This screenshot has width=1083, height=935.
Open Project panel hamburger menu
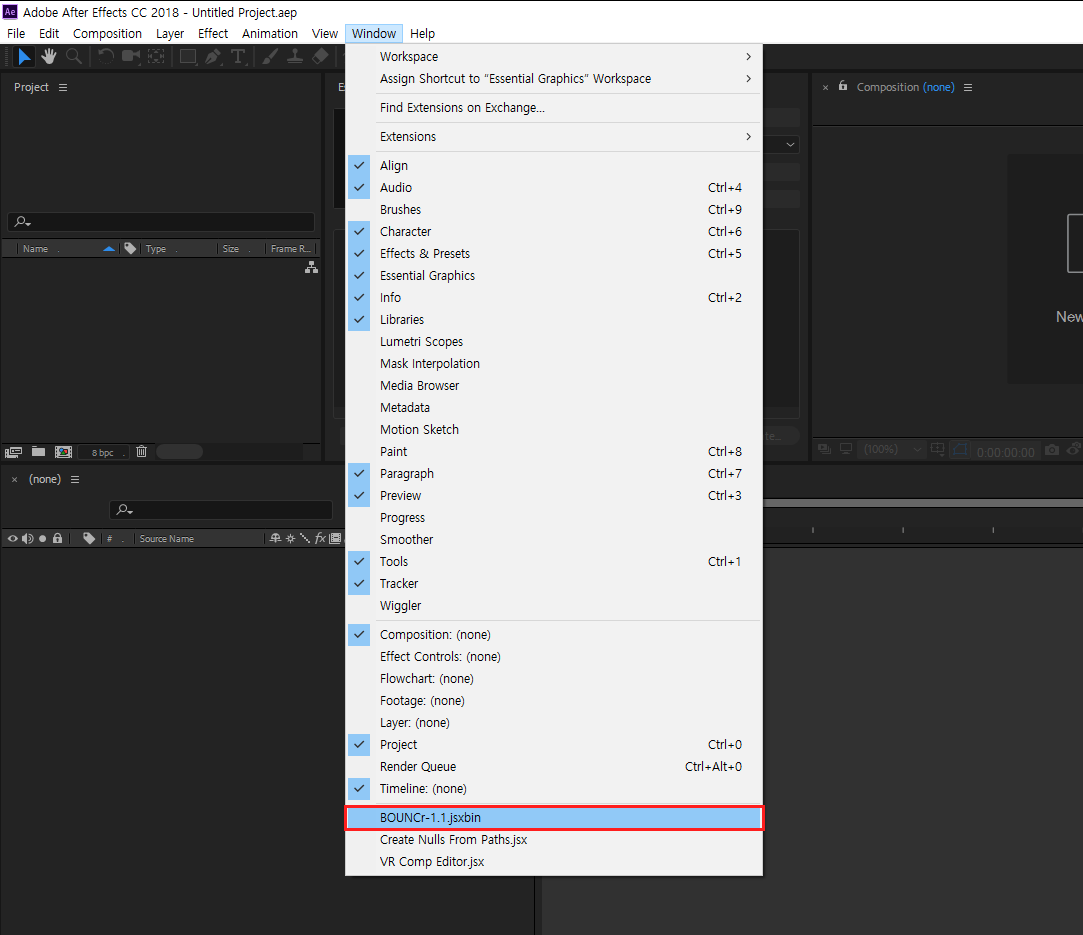[63, 88]
